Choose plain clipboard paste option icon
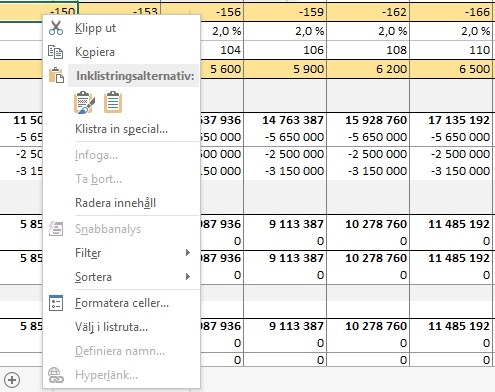Image resolution: width=495 pixels, height=392 pixels. (113, 102)
